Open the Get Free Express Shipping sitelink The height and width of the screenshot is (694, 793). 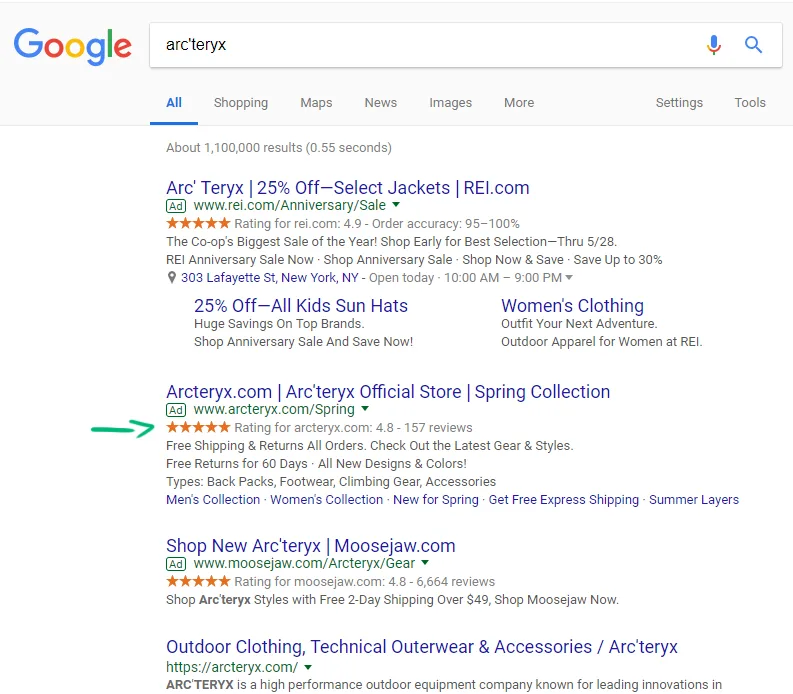(x=564, y=500)
